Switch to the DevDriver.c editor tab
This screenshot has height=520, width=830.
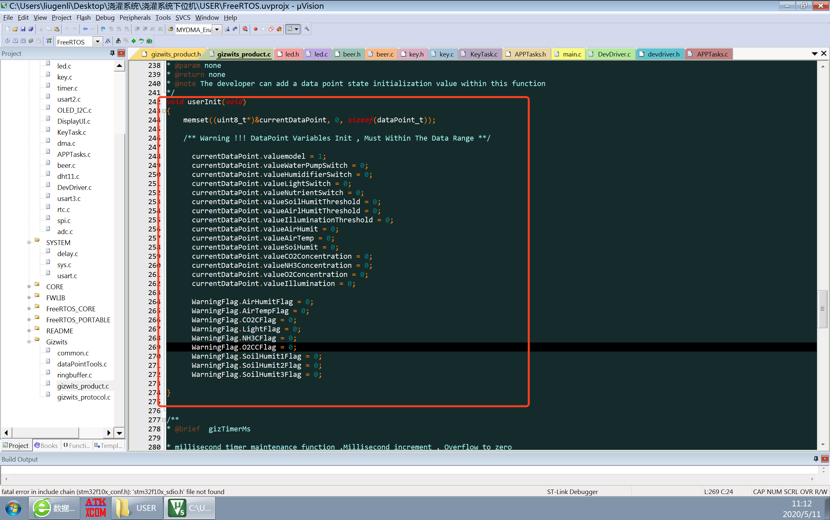609,54
